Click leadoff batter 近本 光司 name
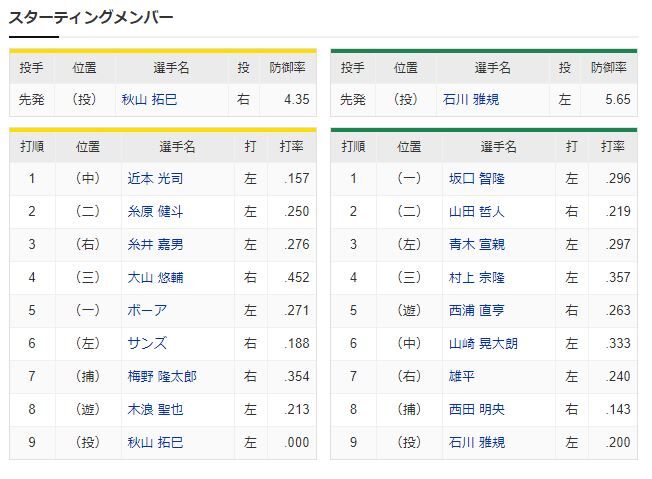 click(155, 178)
